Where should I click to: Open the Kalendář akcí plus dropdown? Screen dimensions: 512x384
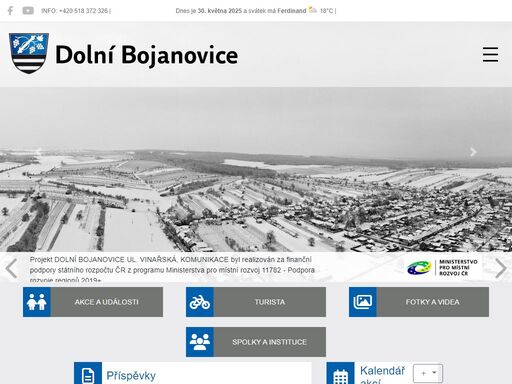pyautogui.click(x=428, y=373)
